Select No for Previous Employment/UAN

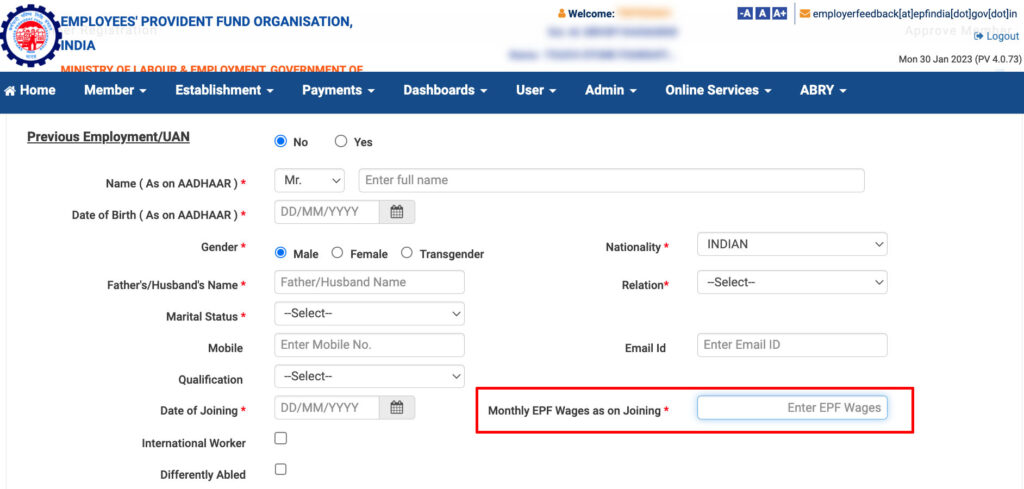[281, 141]
